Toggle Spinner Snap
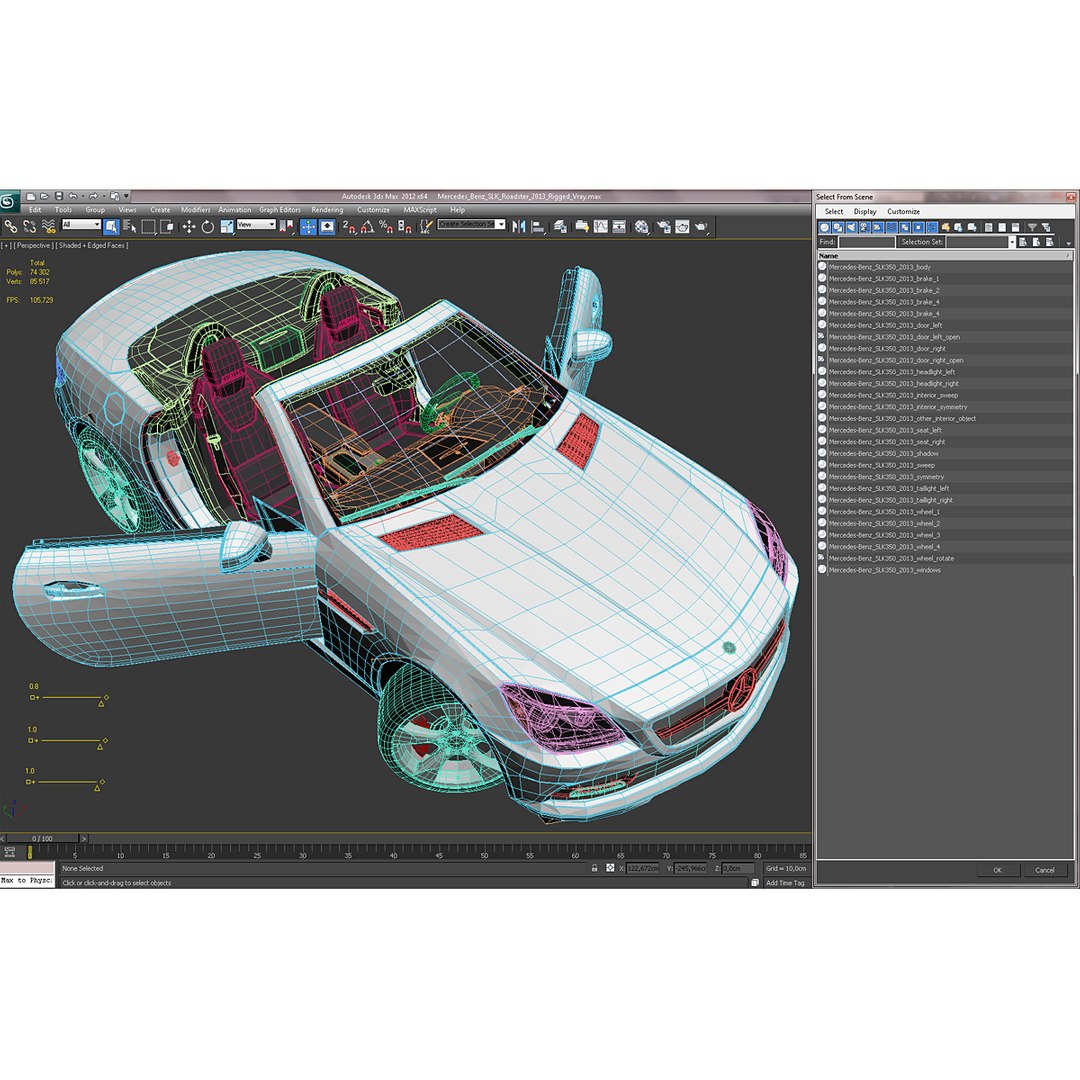Image resolution: width=1080 pixels, height=1080 pixels. pyautogui.click(x=405, y=226)
